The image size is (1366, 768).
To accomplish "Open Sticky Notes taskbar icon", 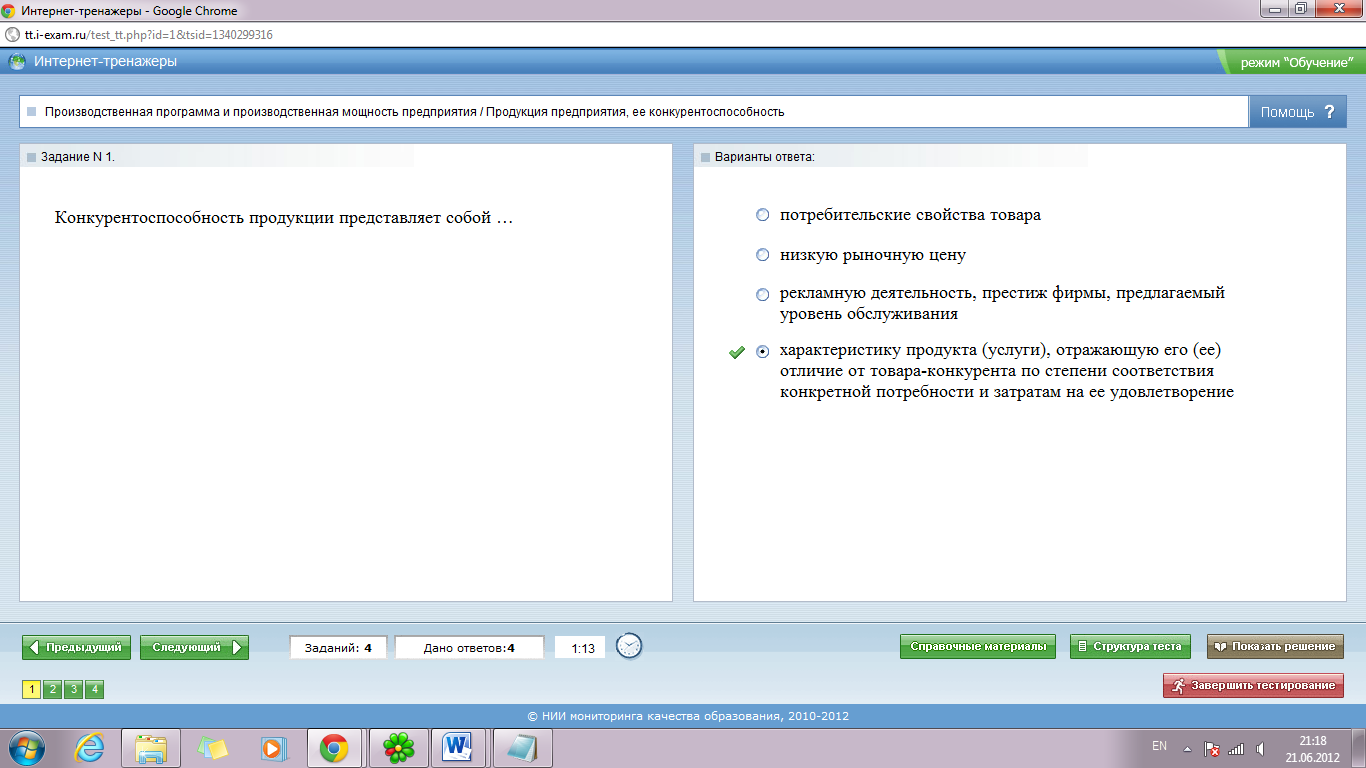I will 212,747.
